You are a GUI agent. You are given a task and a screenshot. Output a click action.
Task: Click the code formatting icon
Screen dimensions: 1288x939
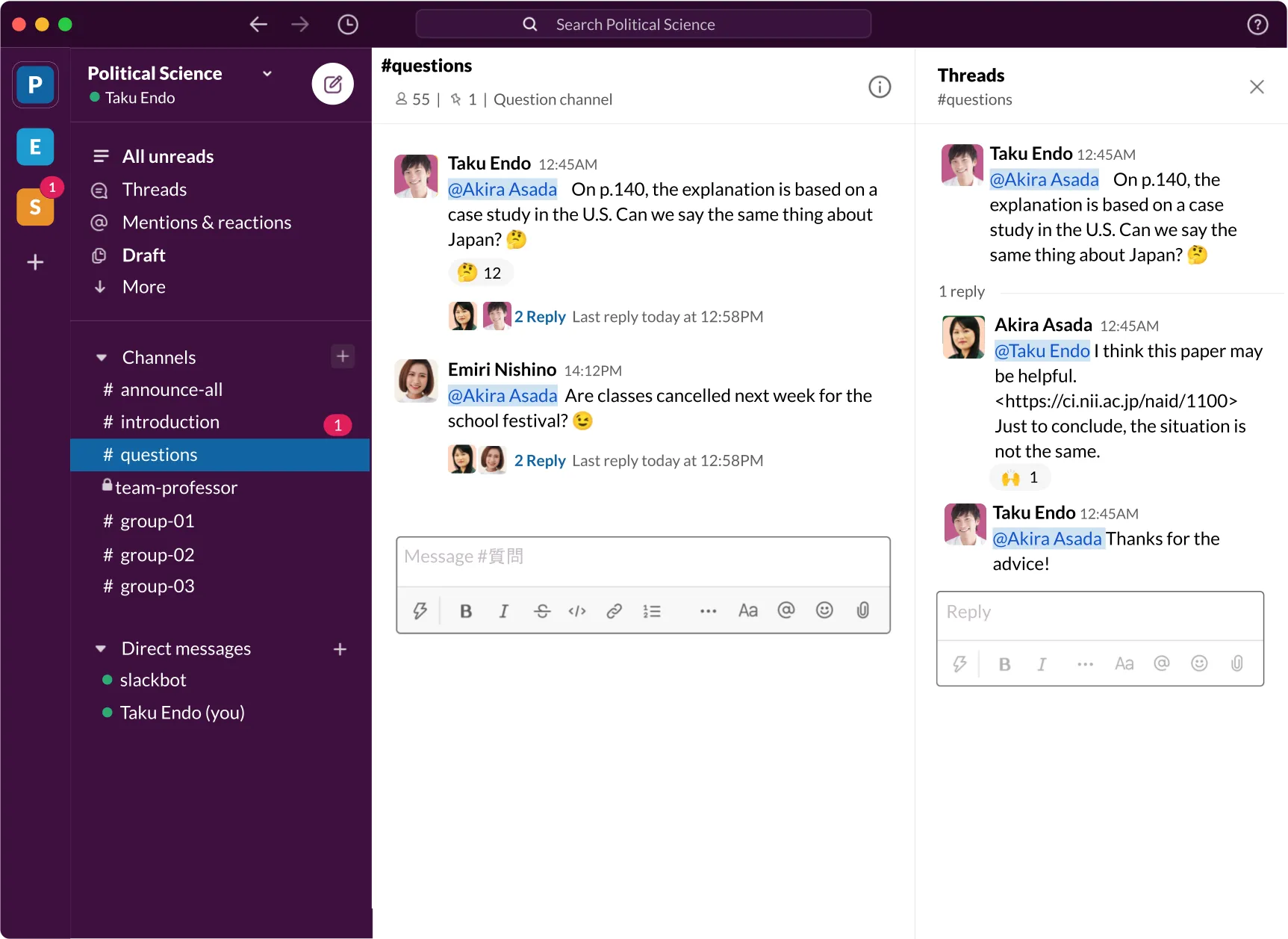[577, 611]
